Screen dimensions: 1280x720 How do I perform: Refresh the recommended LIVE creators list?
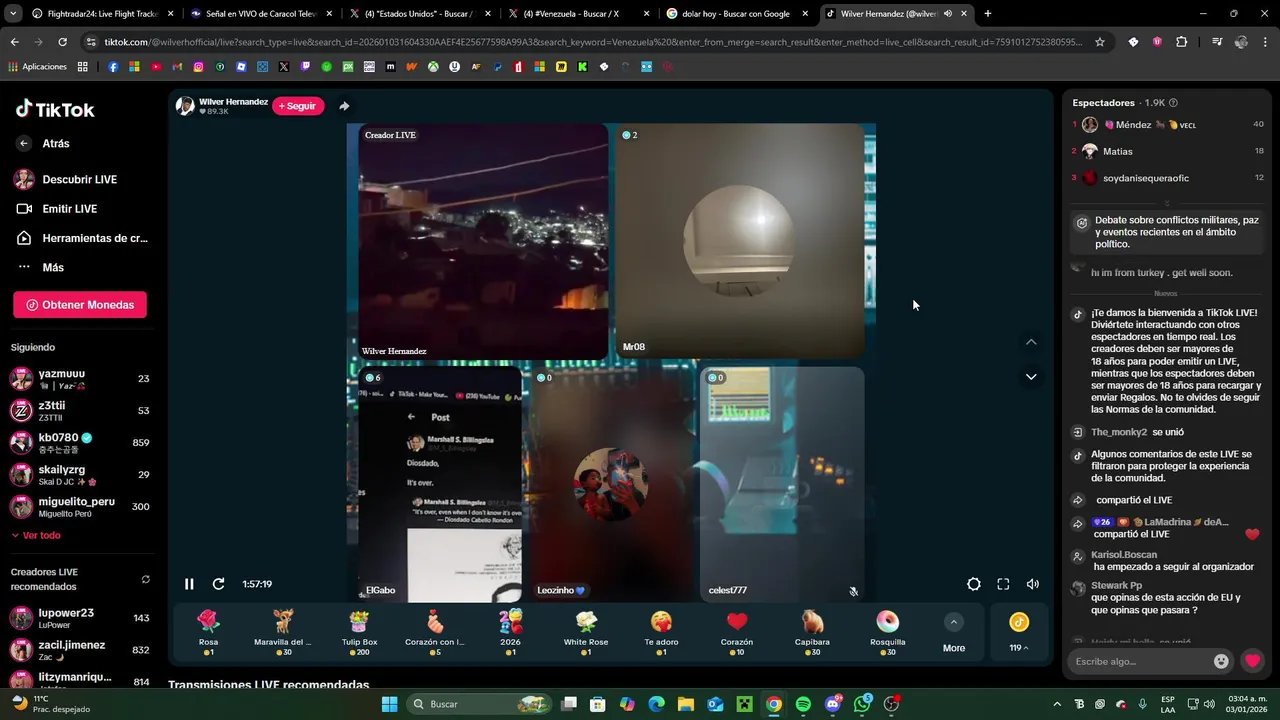coord(146,579)
